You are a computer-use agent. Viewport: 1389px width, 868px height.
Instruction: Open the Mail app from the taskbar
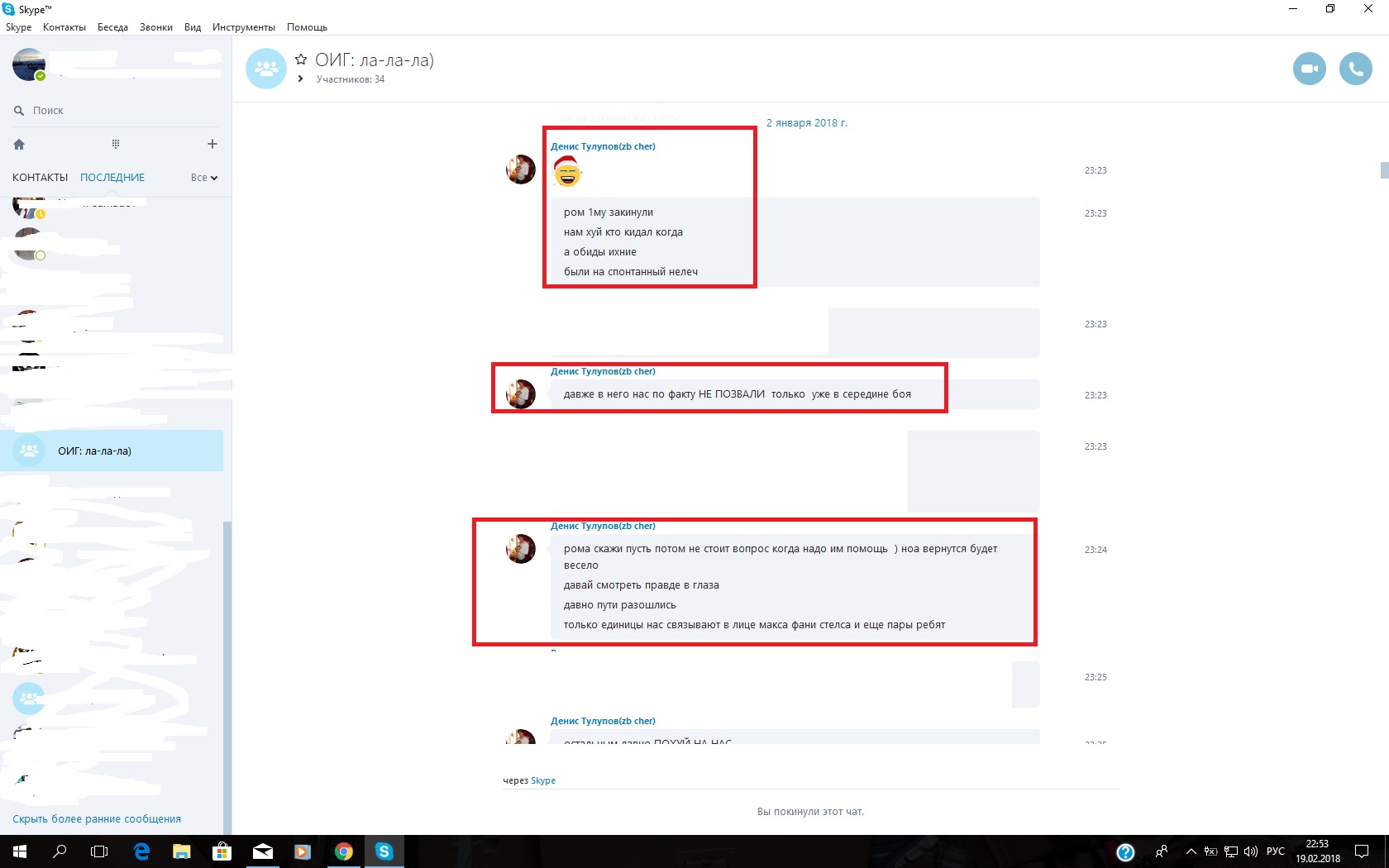point(263,851)
